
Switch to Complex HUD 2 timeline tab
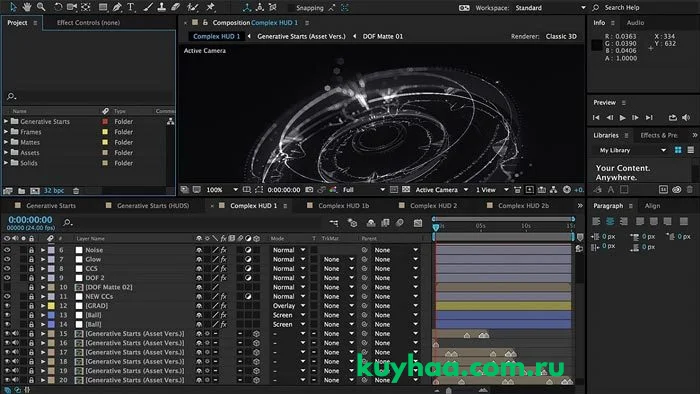pos(433,206)
